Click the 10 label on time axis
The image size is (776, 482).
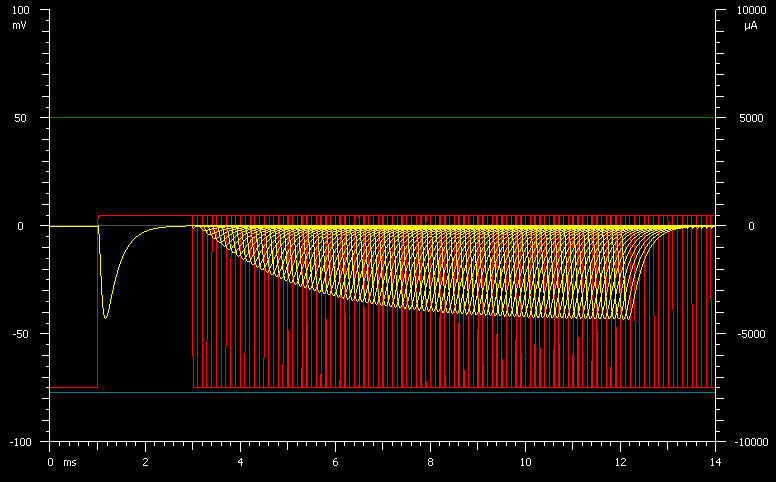pyautogui.click(x=526, y=462)
